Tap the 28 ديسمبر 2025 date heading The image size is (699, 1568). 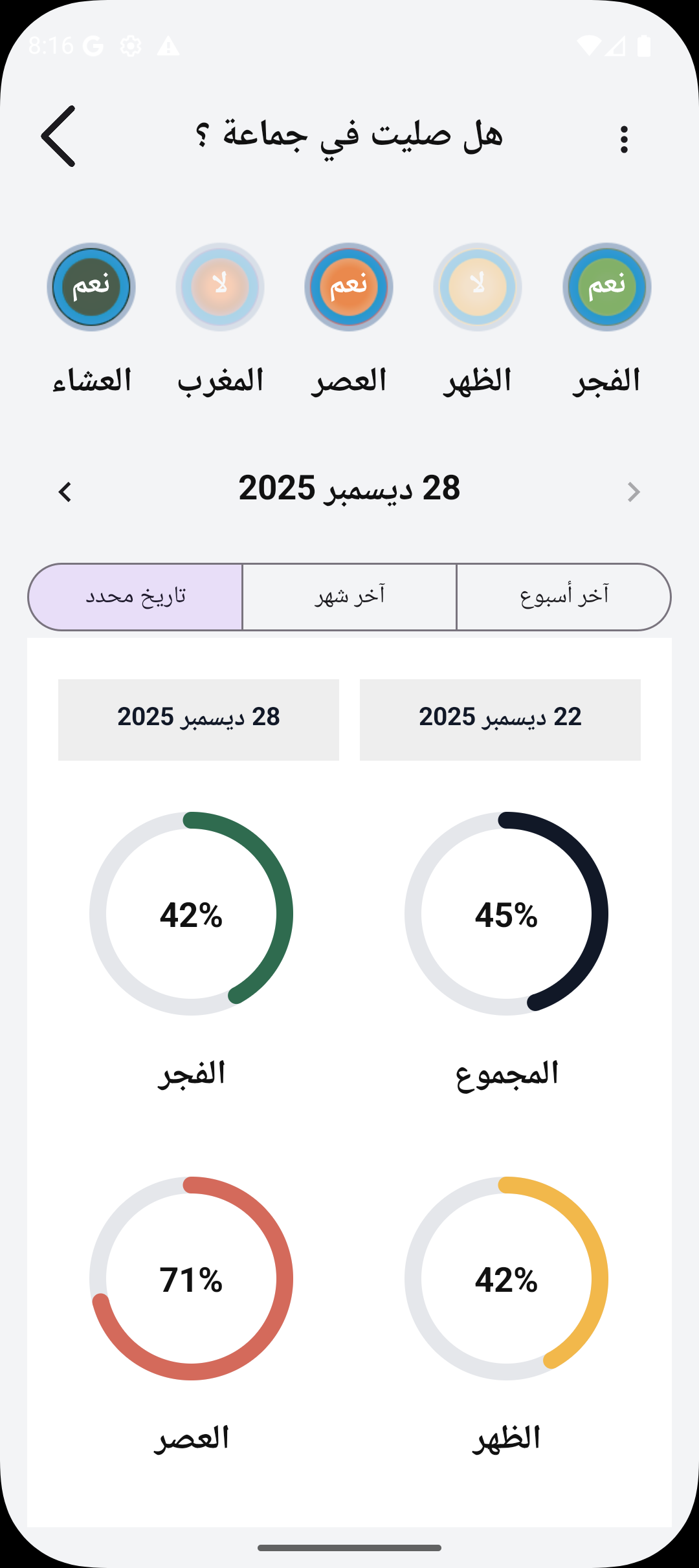349,488
